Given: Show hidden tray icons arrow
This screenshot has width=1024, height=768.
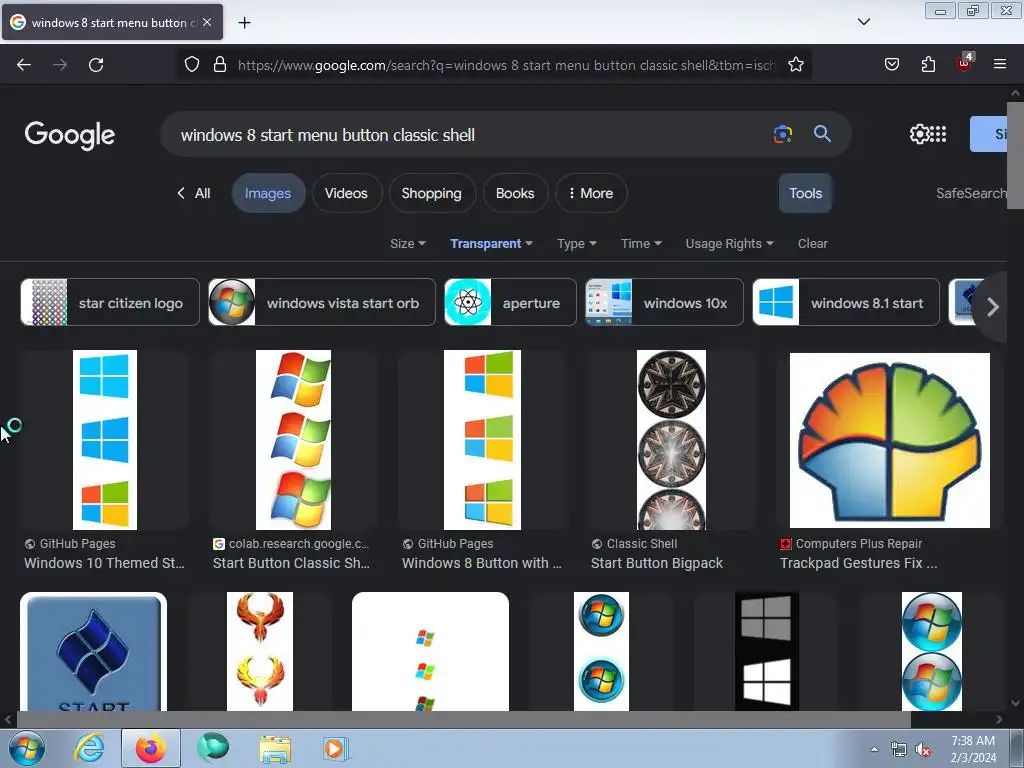Looking at the screenshot, I should tap(874, 749).
